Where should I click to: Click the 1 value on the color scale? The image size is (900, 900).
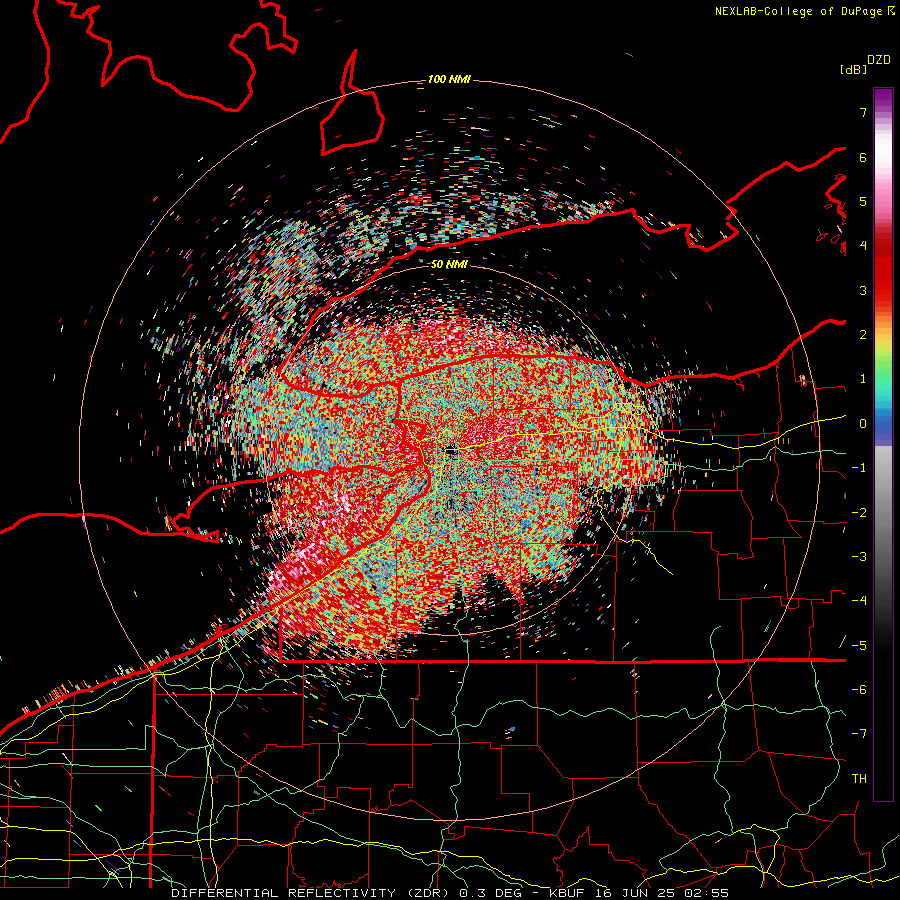click(x=863, y=379)
